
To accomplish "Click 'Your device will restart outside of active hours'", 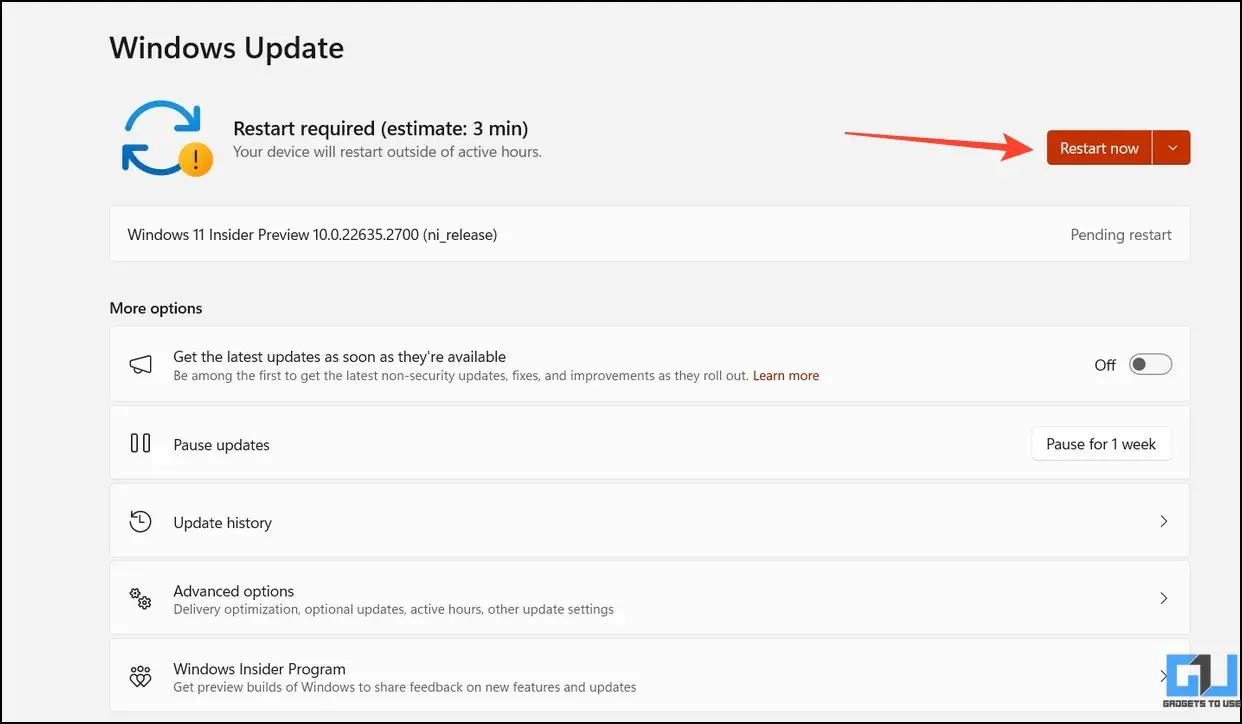I will (x=388, y=152).
